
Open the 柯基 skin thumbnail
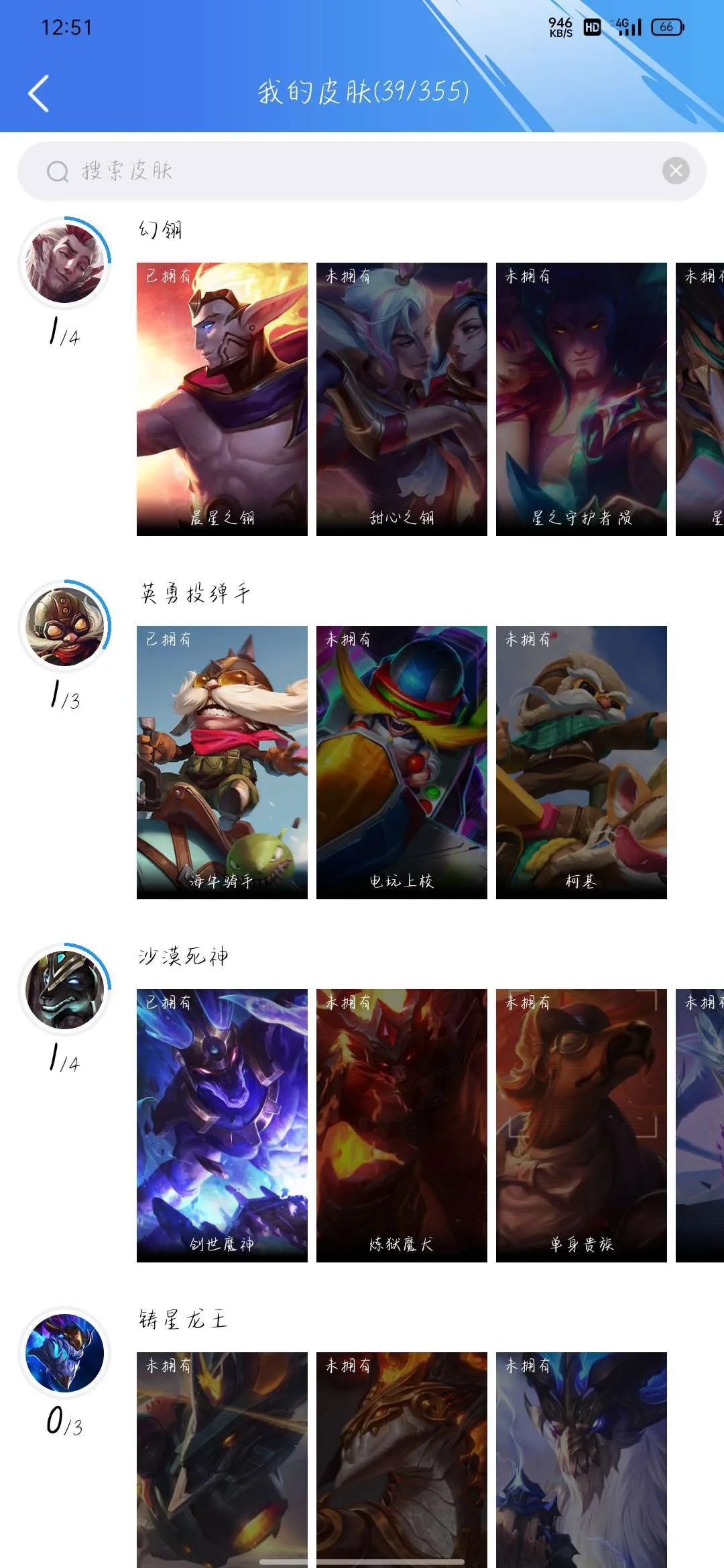[581, 763]
